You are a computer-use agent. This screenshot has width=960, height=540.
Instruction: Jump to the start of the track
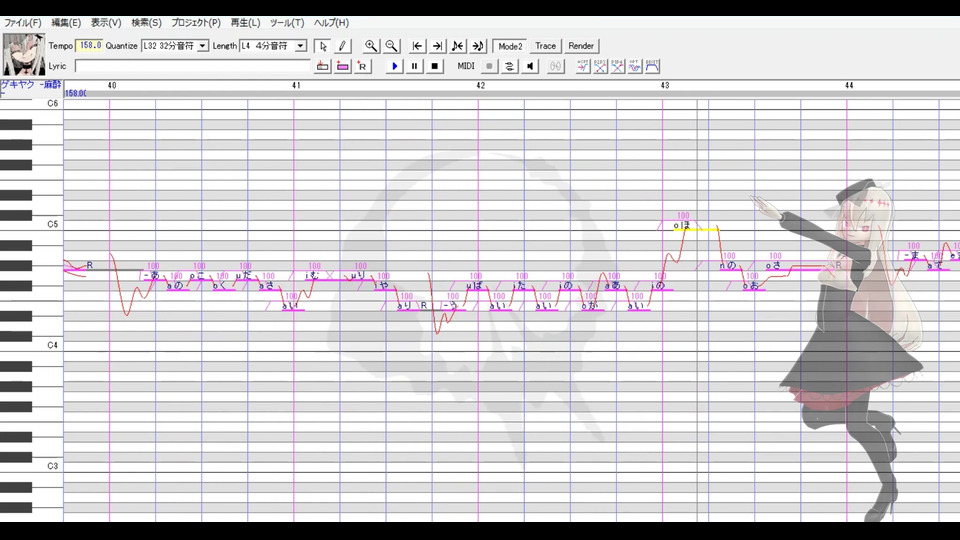tap(417, 46)
